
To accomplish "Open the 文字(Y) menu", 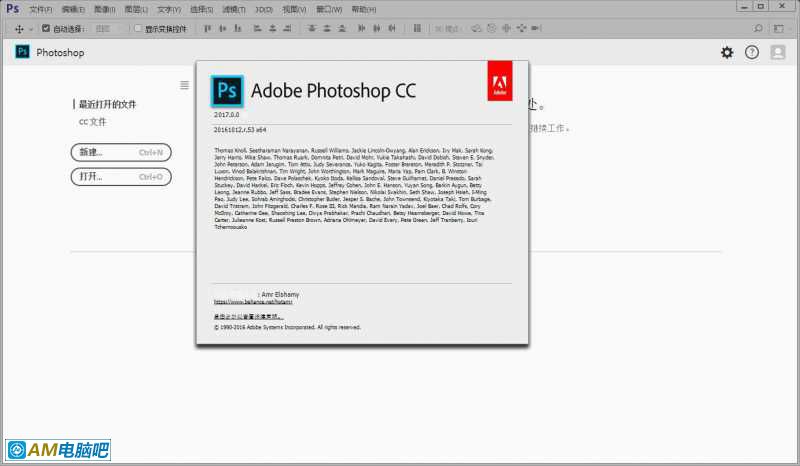I will [x=169, y=10].
